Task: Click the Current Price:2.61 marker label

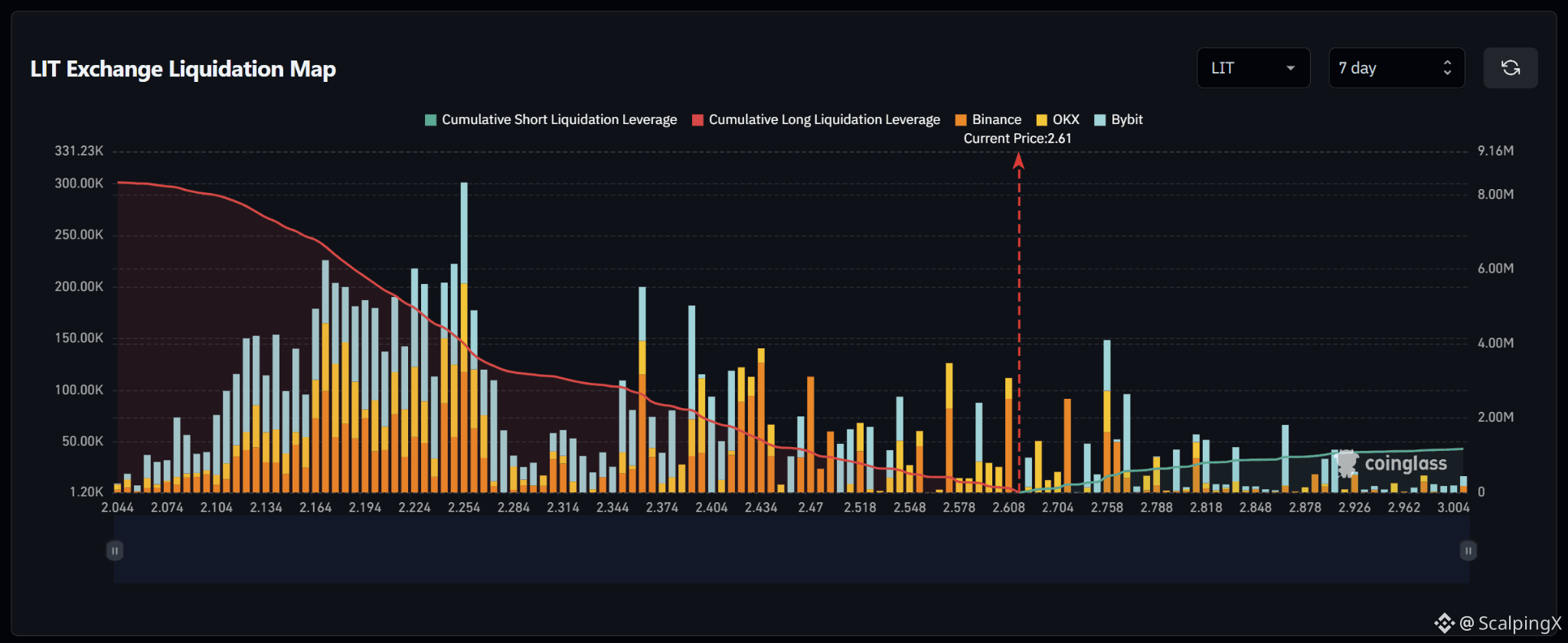Action: point(1018,139)
